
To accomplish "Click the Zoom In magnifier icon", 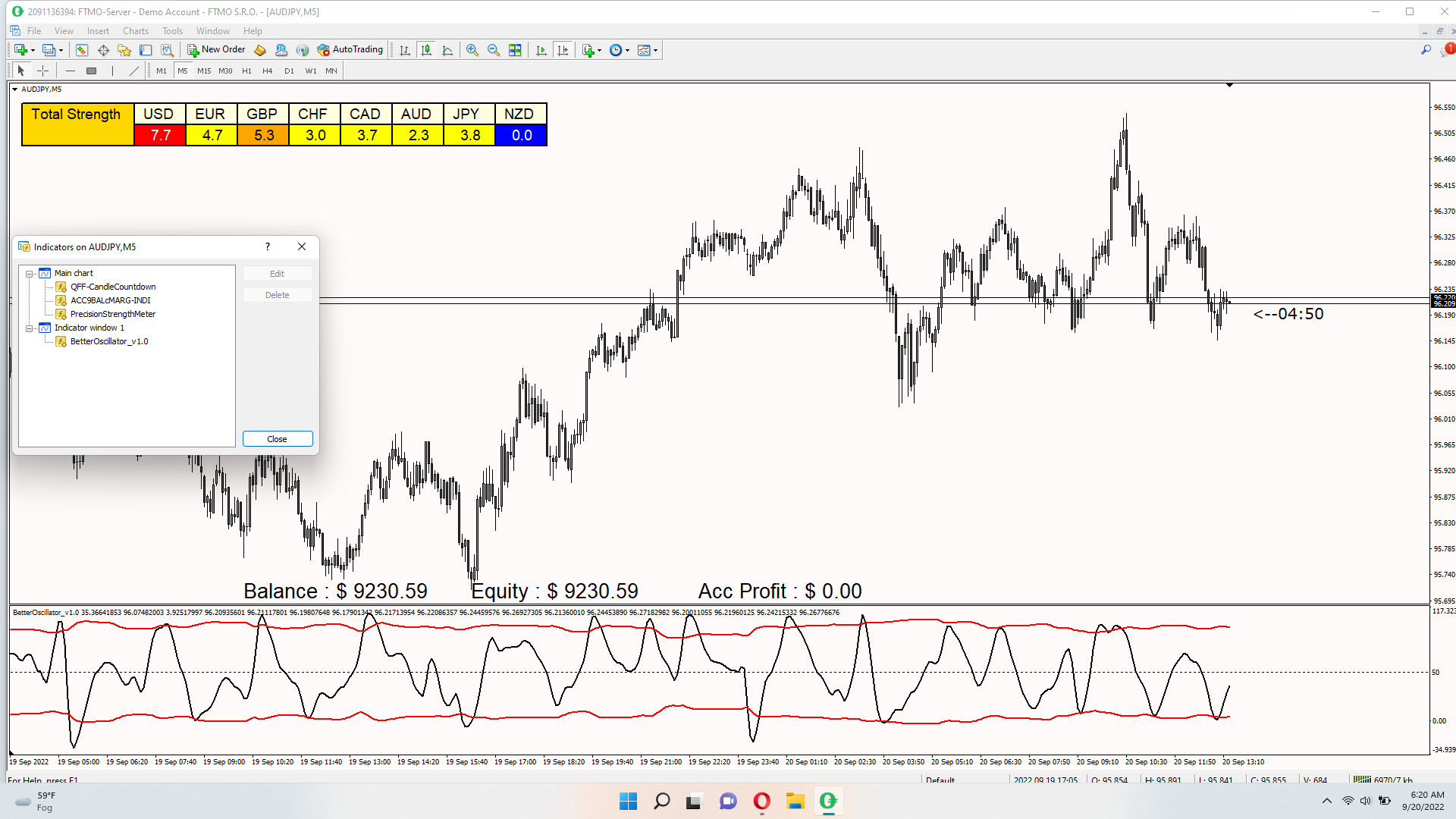I will [472, 50].
